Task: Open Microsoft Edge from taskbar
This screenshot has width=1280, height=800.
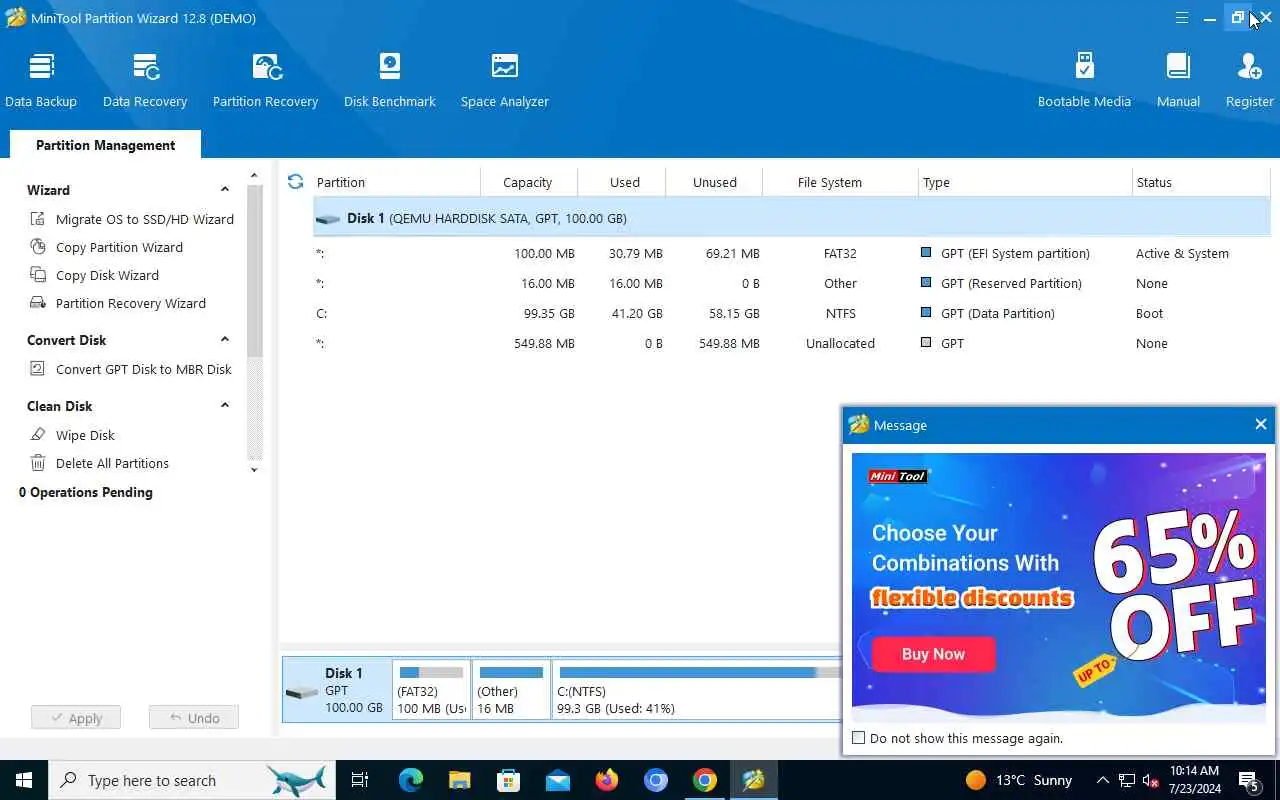Action: pos(410,780)
